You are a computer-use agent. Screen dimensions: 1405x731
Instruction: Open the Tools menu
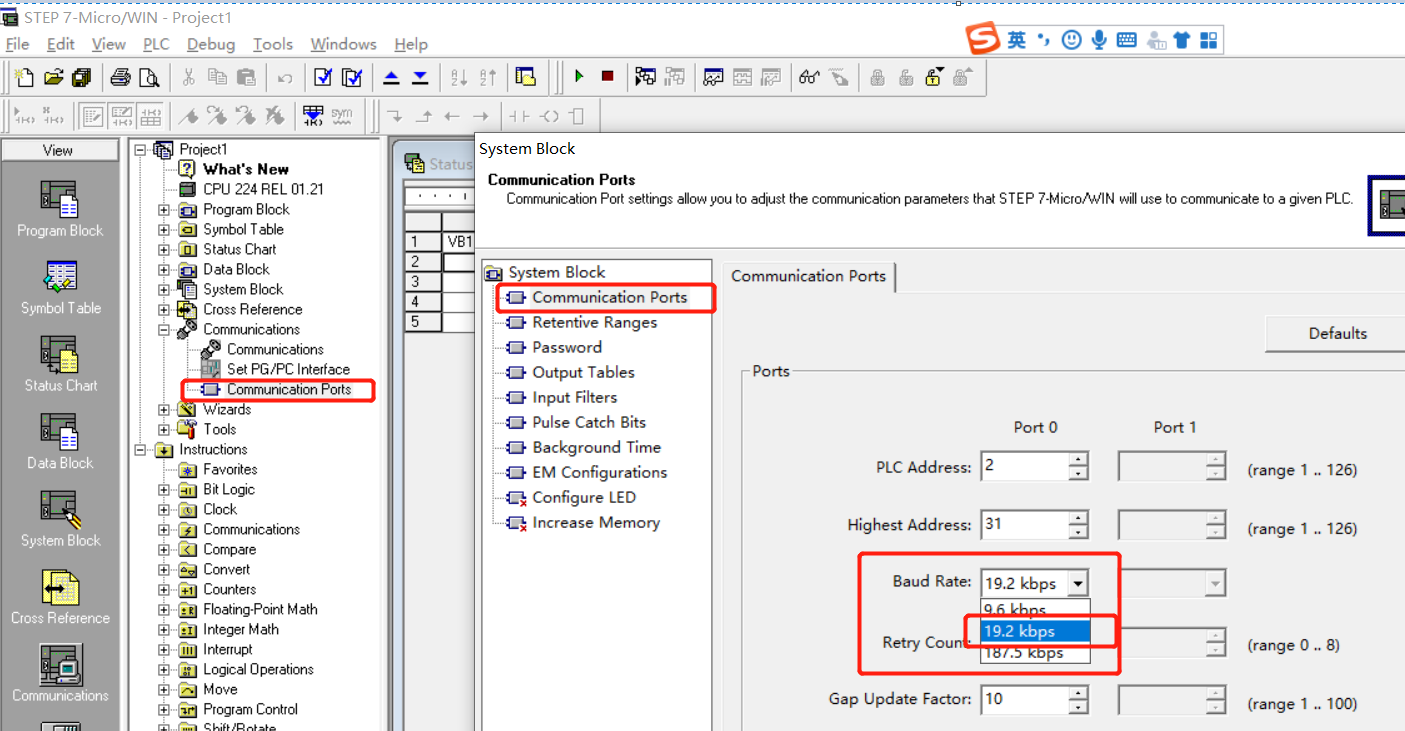click(273, 44)
